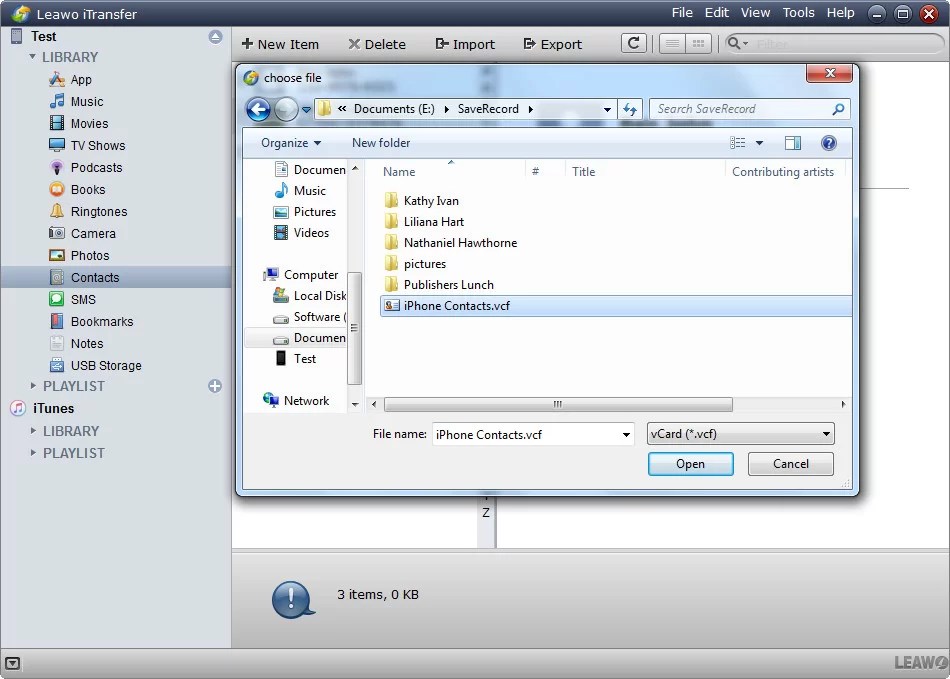Select the Ringtones sidebar icon
The height and width of the screenshot is (679, 950).
[58, 211]
